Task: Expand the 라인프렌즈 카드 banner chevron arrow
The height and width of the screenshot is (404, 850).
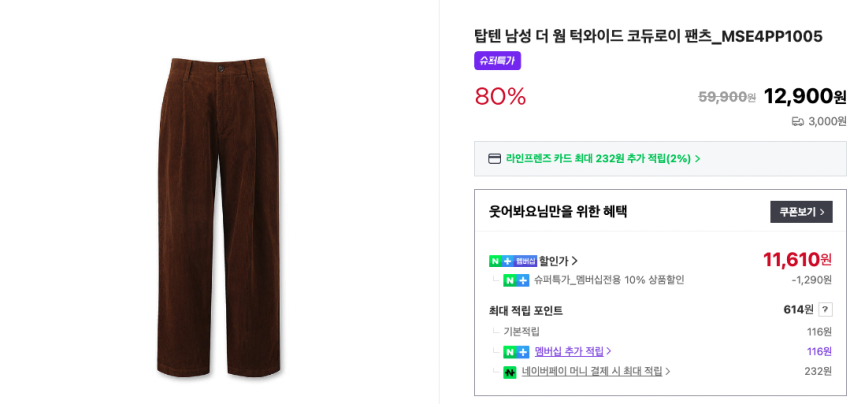Action: [x=698, y=159]
